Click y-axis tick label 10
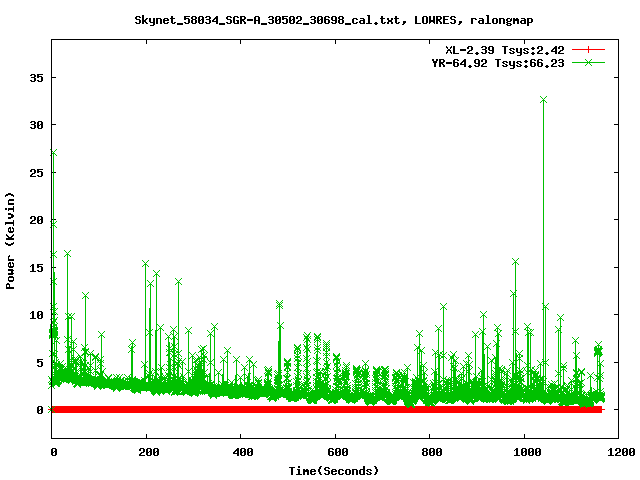Screen dimensions: 640x480 pos(36,315)
